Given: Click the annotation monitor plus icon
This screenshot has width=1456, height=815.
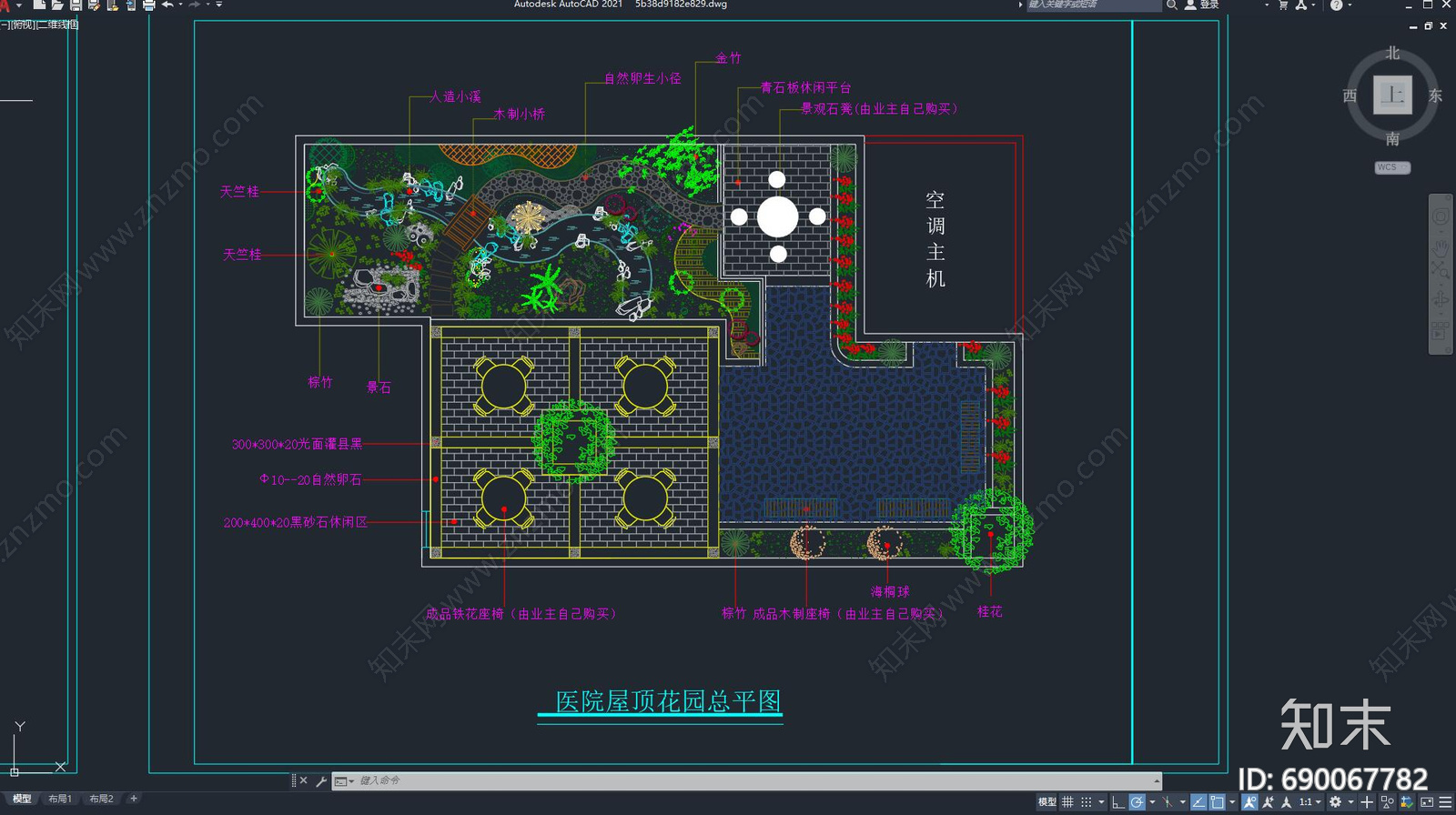Looking at the screenshot, I should point(1367,801).
